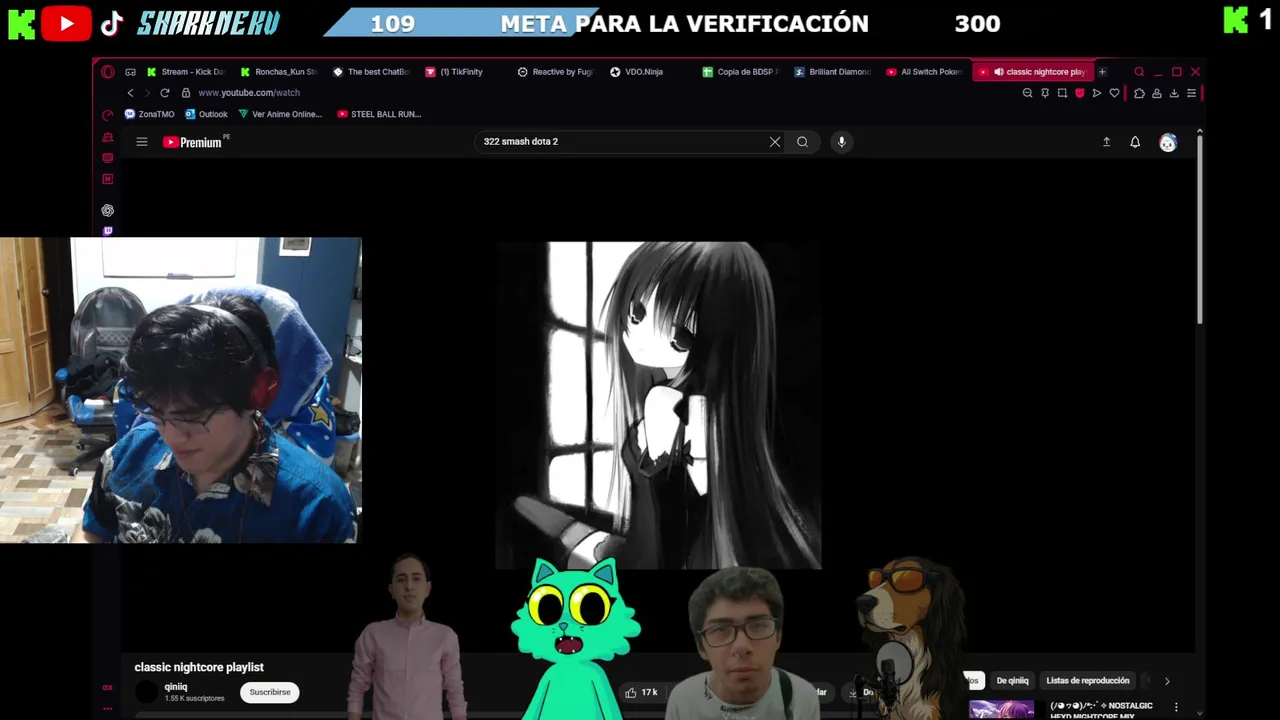Open the YouTube hamburger guide menu
Image resolution: width=1280 pixels, height=720 pixels.
142,142
